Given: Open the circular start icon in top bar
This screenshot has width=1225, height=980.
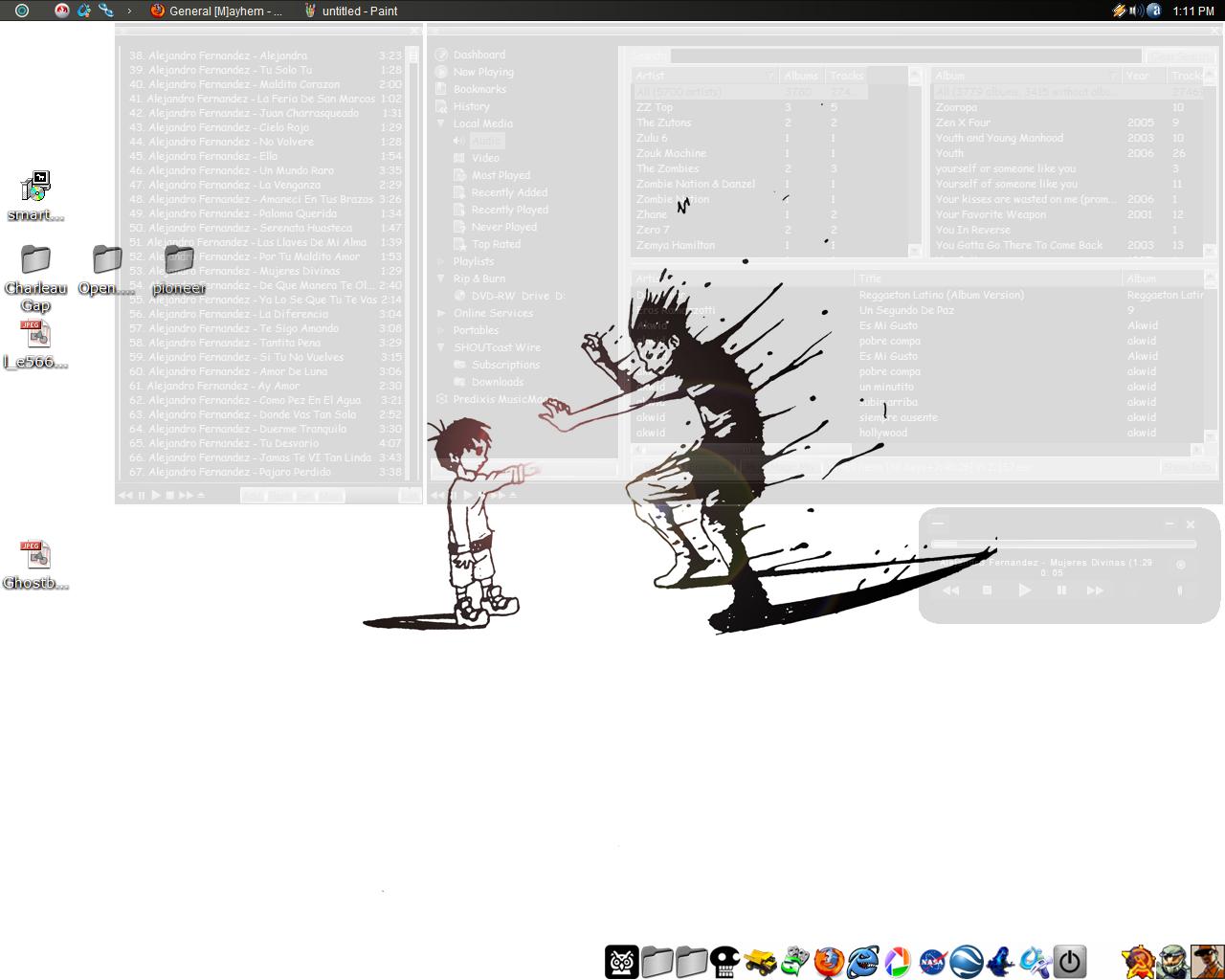Looking at the screenshot, I should 22,11.
